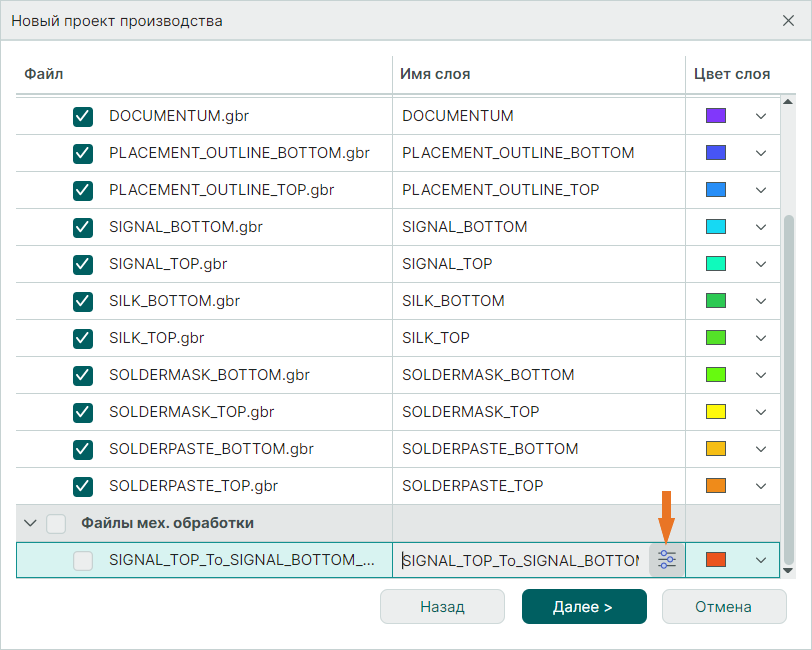The height and width of the screenshot is (650, 812).
Task: Collapse the Файлы мех. обработки group
Action: pos(30,523)
